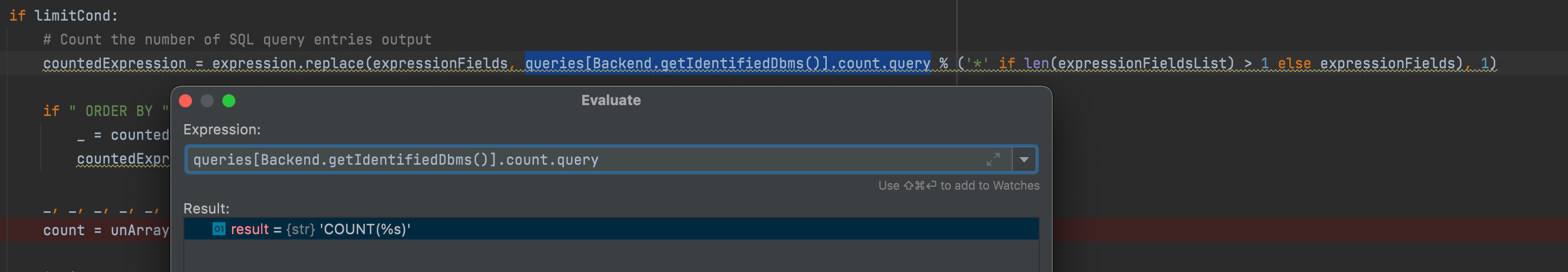Open the expression history dropdown arrow
Screen dimensions: 1568x272
tap(1024, 159)
